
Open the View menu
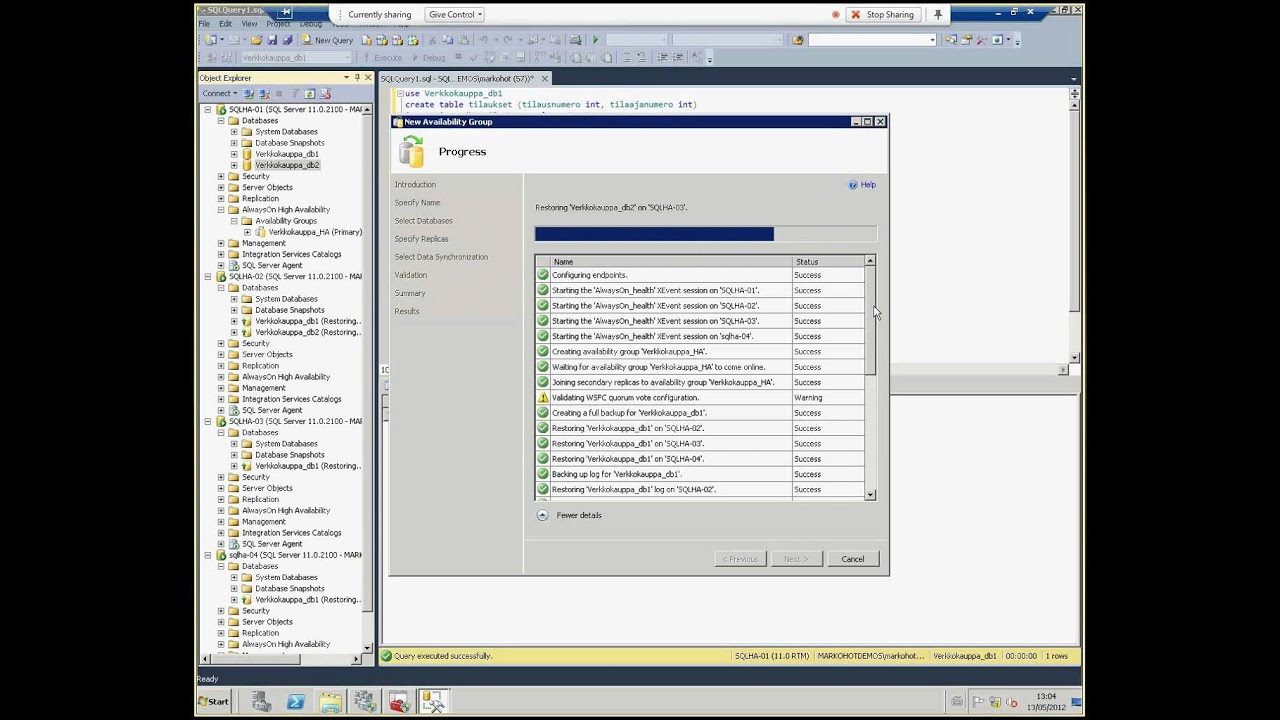point(249,24)
